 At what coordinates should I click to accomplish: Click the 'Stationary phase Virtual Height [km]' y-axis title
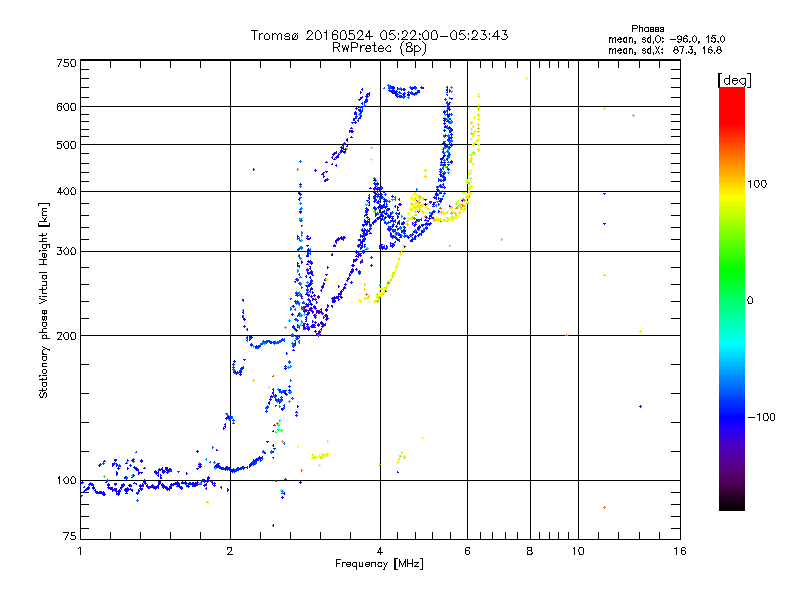point(43,300)
